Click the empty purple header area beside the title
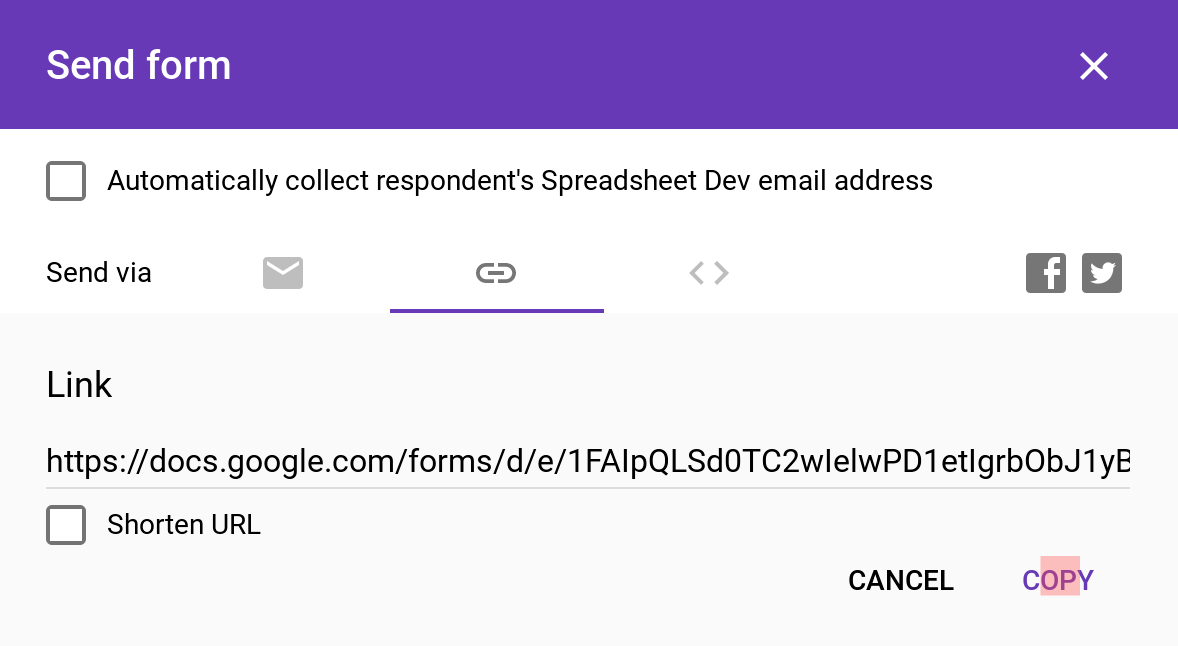Screen dimensions: 1178x646 pyautogui.click(x=654, y=65)
